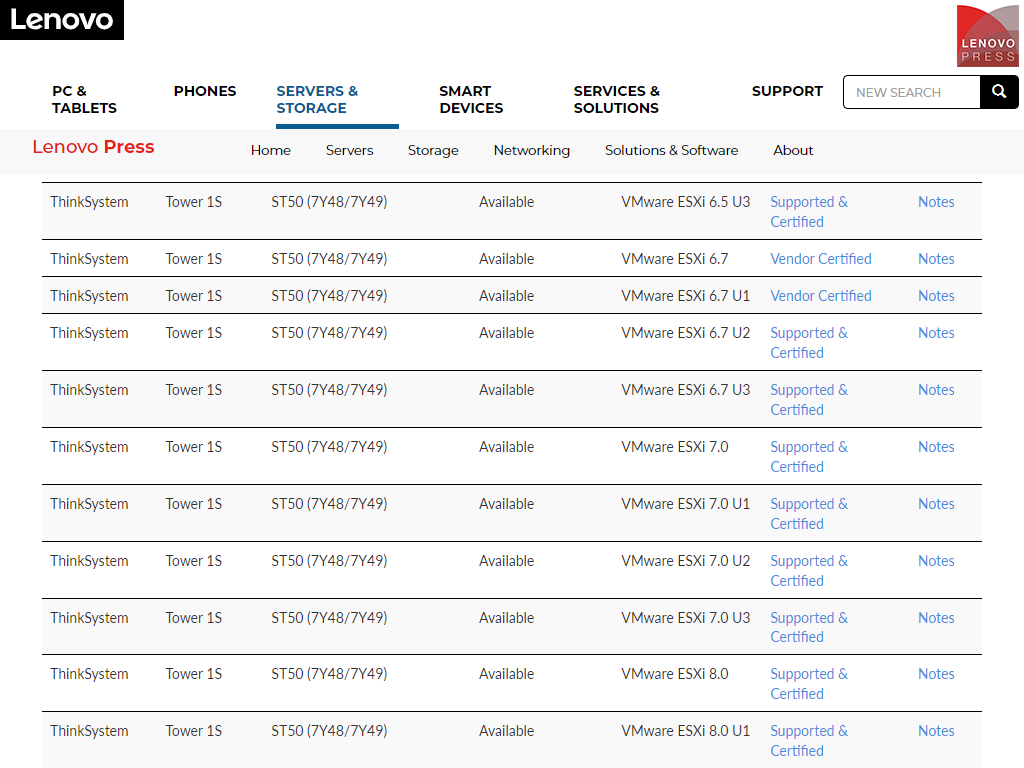
Task: Select the 'VMware ESXi 8.0 U1' cell
Action: tap(685, 731)
